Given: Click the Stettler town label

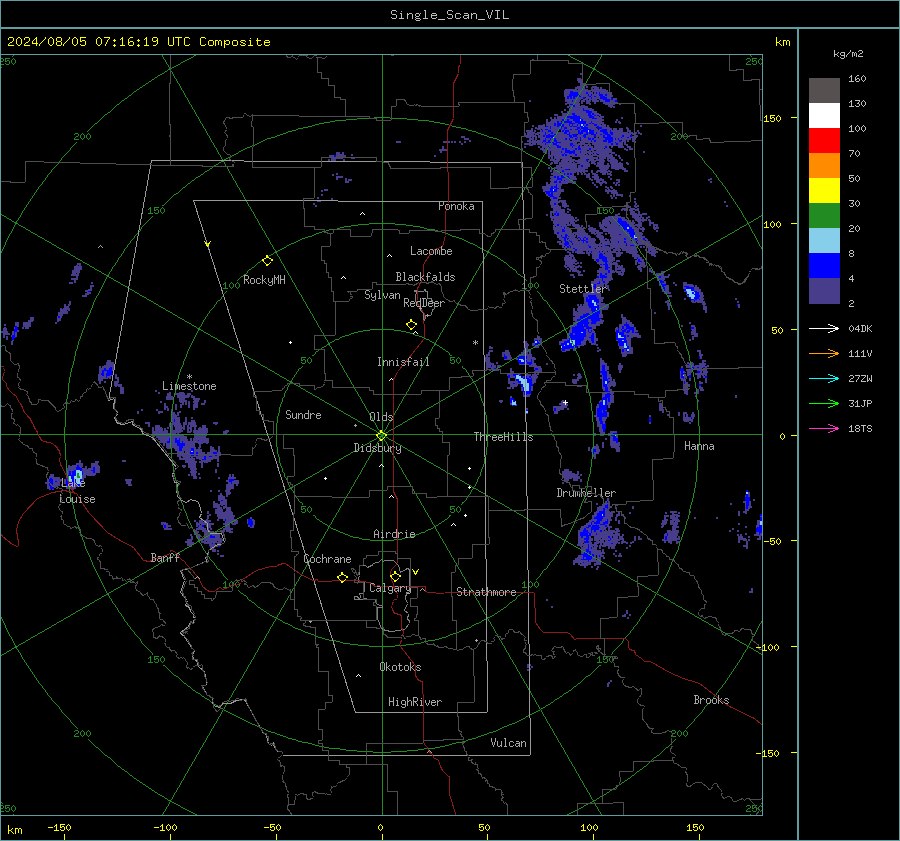Looking at the screenshot, I should [583, 289].
